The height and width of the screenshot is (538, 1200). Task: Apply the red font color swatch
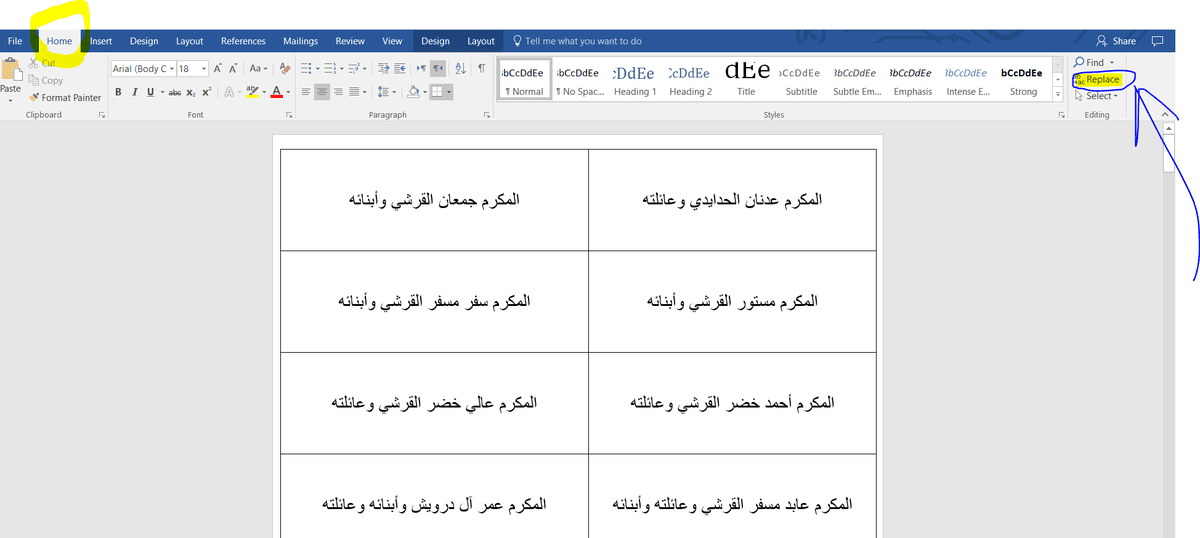pyautogui.click(x=274, y=92)
